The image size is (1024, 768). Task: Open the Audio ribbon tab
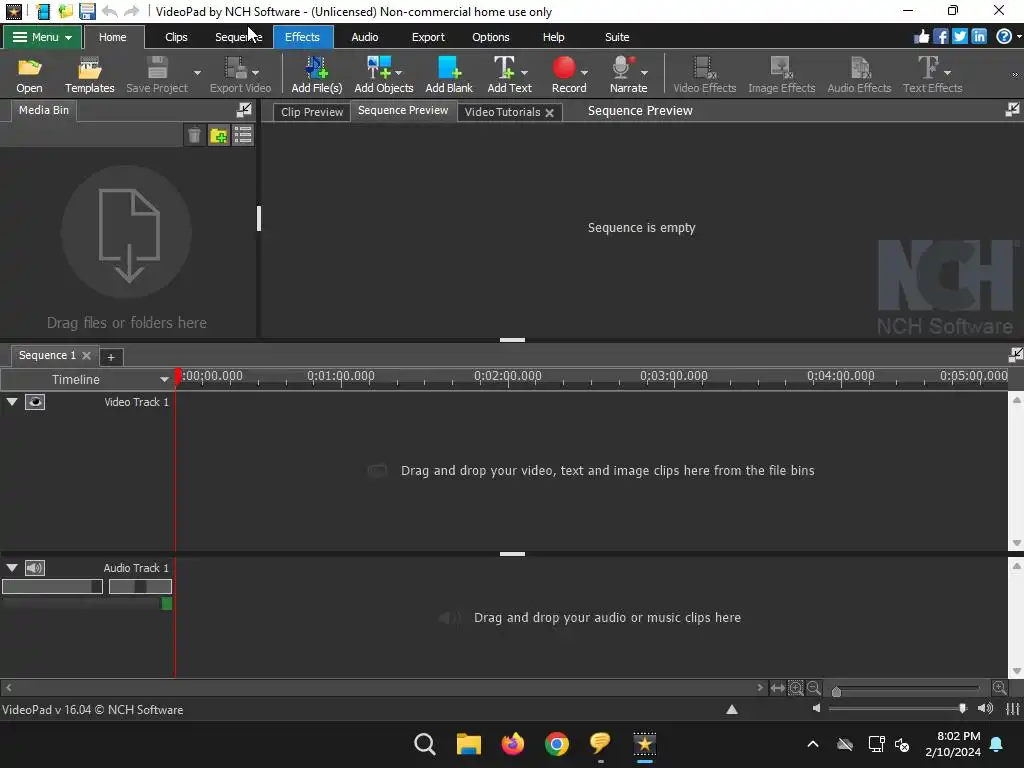point(364,37)
